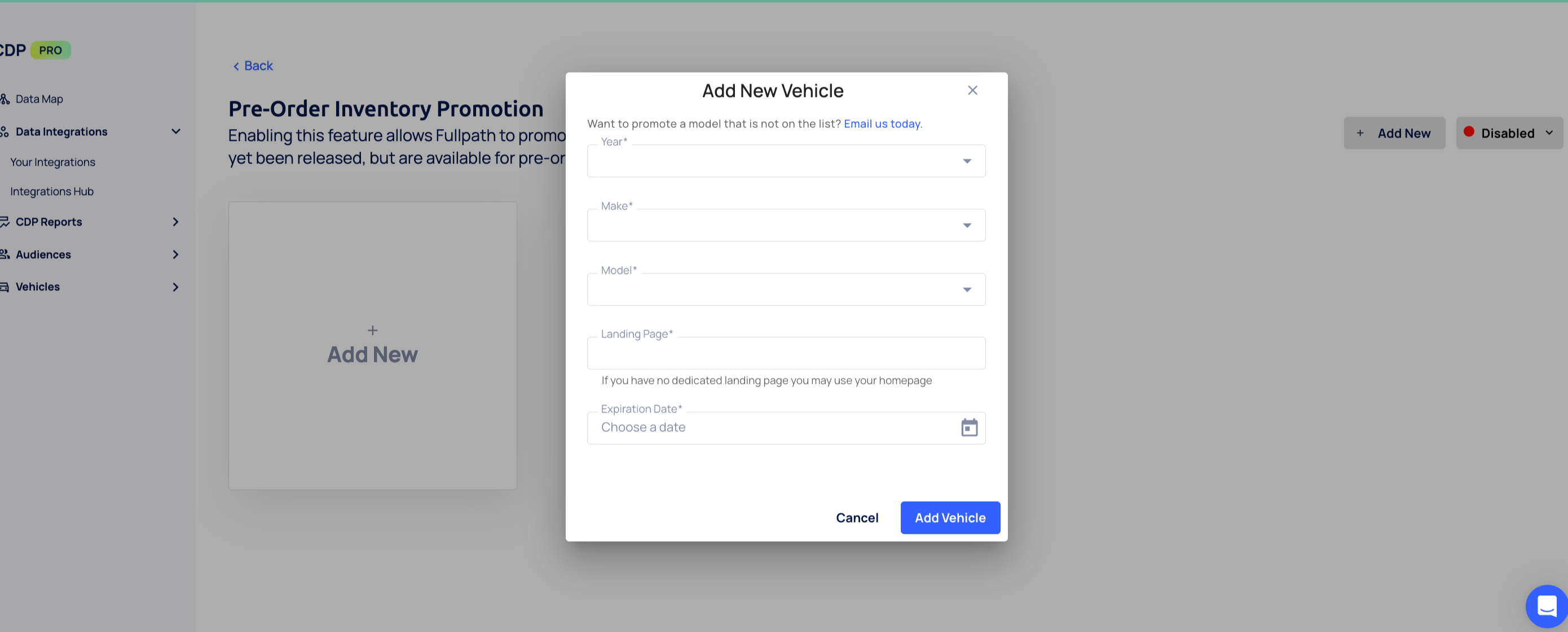Click the CDP Reports chart icon
This screenshot has width=1568, height=632.
pyautogui.click(x=5, y=222)
